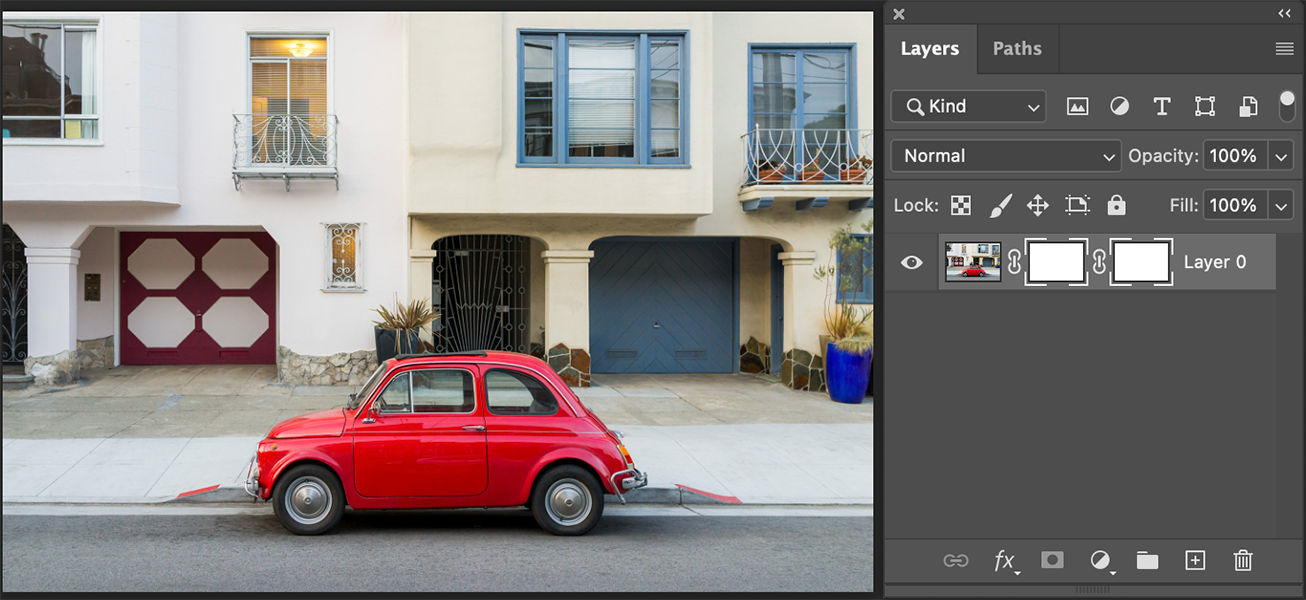
Task: Add a new layer
Action: [1195, 561]
